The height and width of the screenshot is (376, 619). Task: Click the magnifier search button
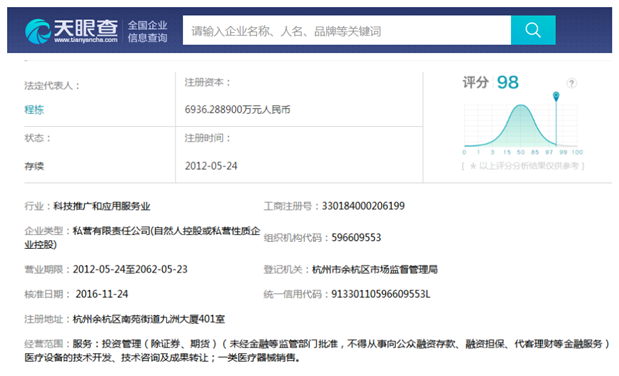tap(533, 30)
